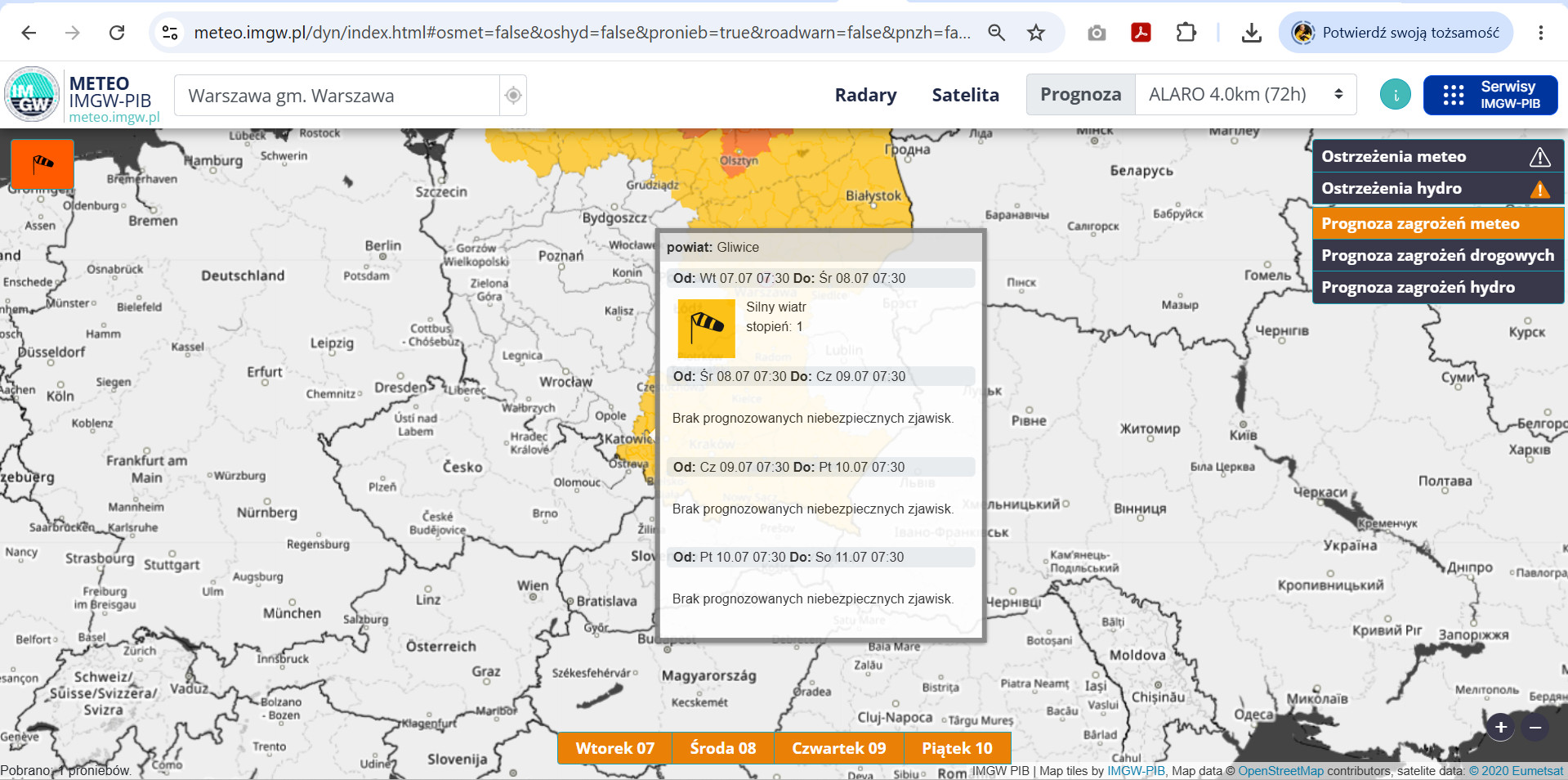The width and height of the screenshot is (1568, 780).
Task: Open the teal info icon
Action: 1396,95
